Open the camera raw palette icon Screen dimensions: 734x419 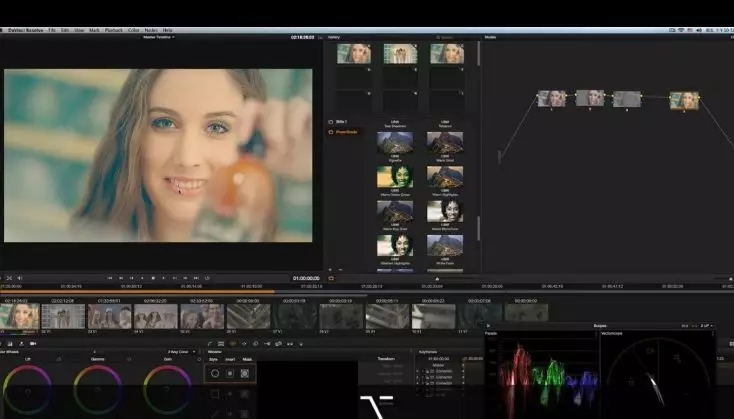pos(33,344)
